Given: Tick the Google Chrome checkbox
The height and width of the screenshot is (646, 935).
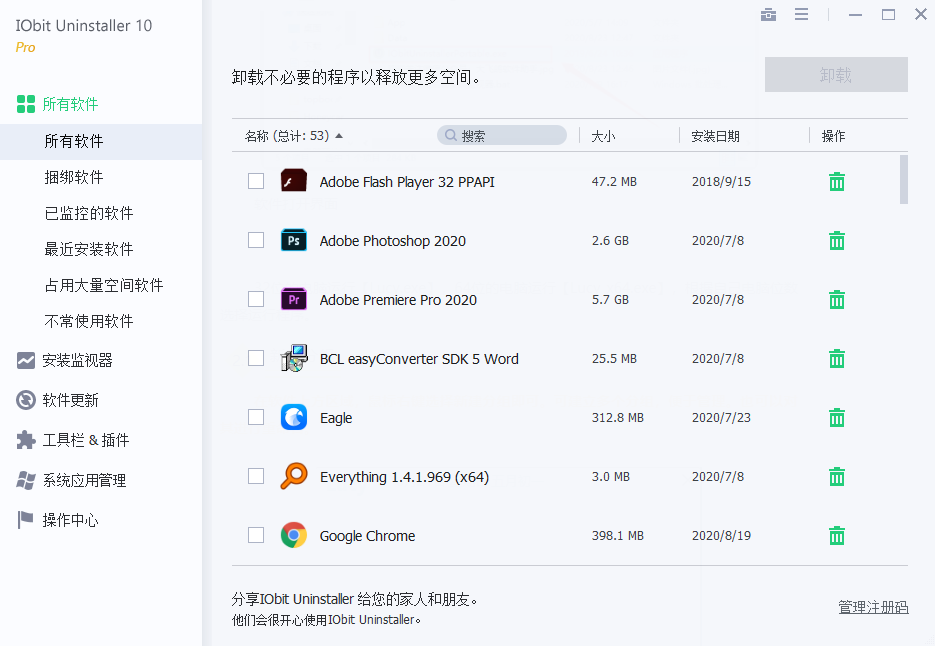Looking at the screenshot, I should (x=256, y=535).
